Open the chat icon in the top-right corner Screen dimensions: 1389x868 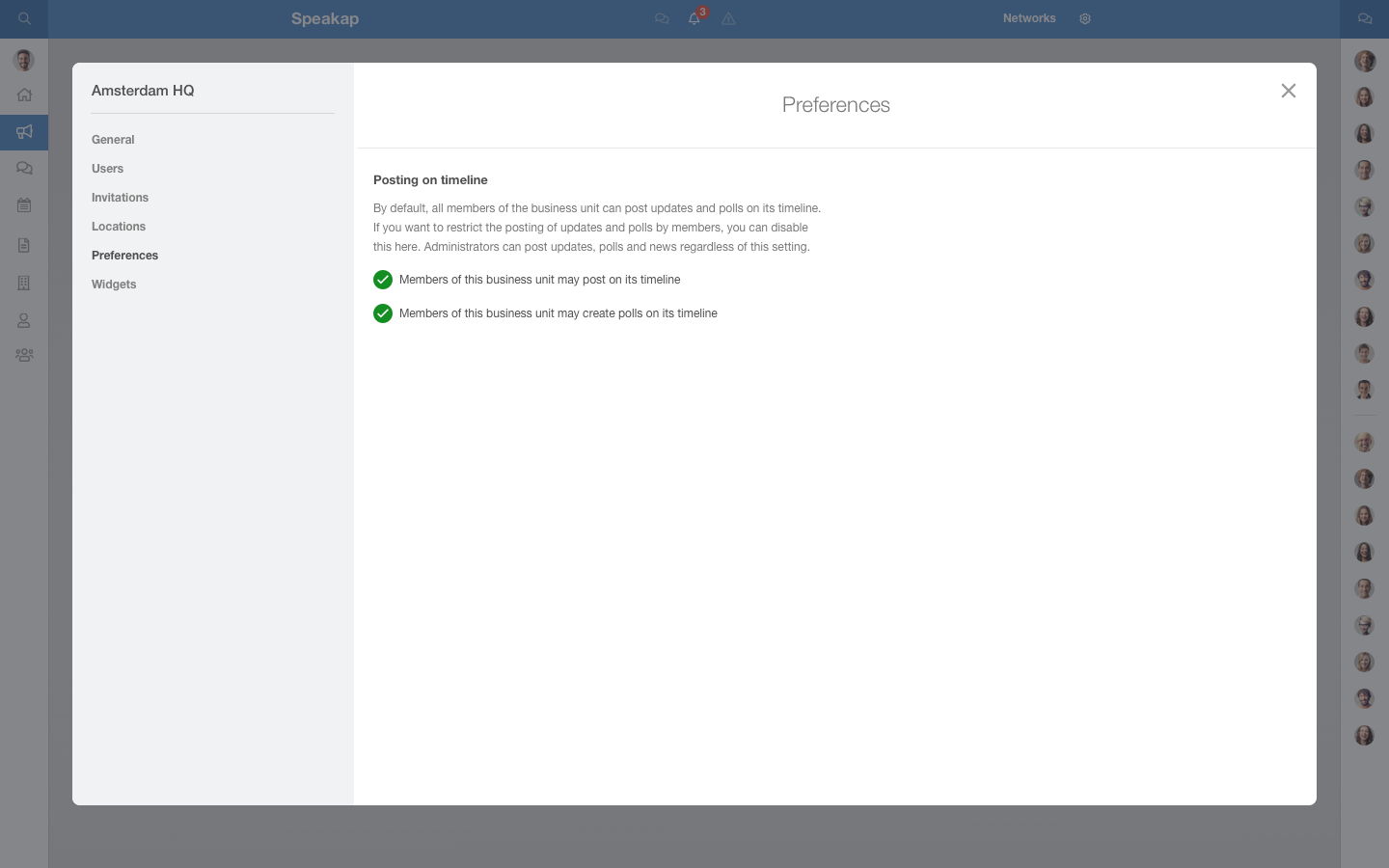[x=1365, y=18]
